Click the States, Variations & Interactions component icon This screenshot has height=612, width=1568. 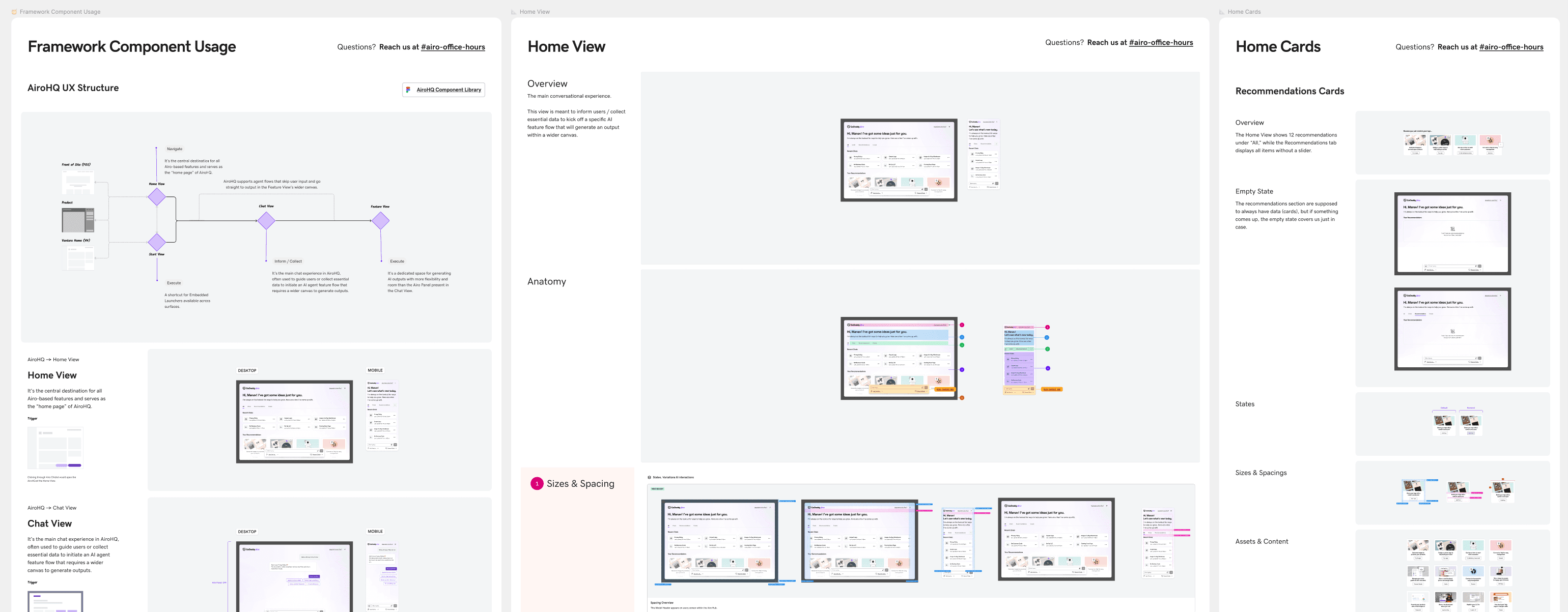649,478
